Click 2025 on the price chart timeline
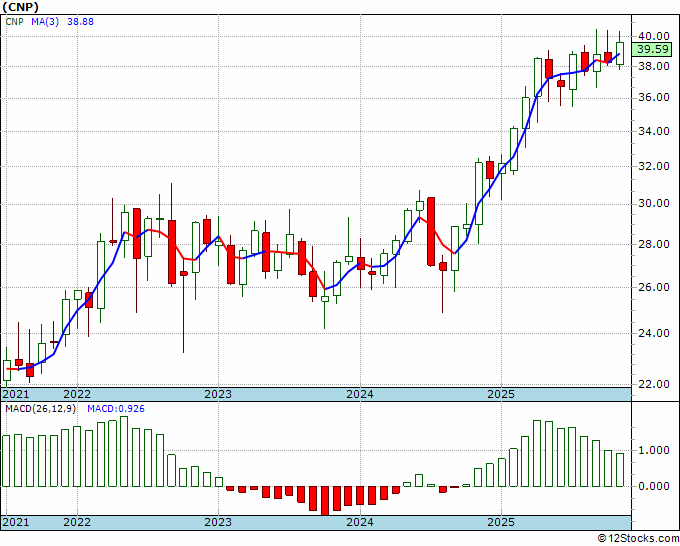Screen dimensions: 680x546 [501, 394]
